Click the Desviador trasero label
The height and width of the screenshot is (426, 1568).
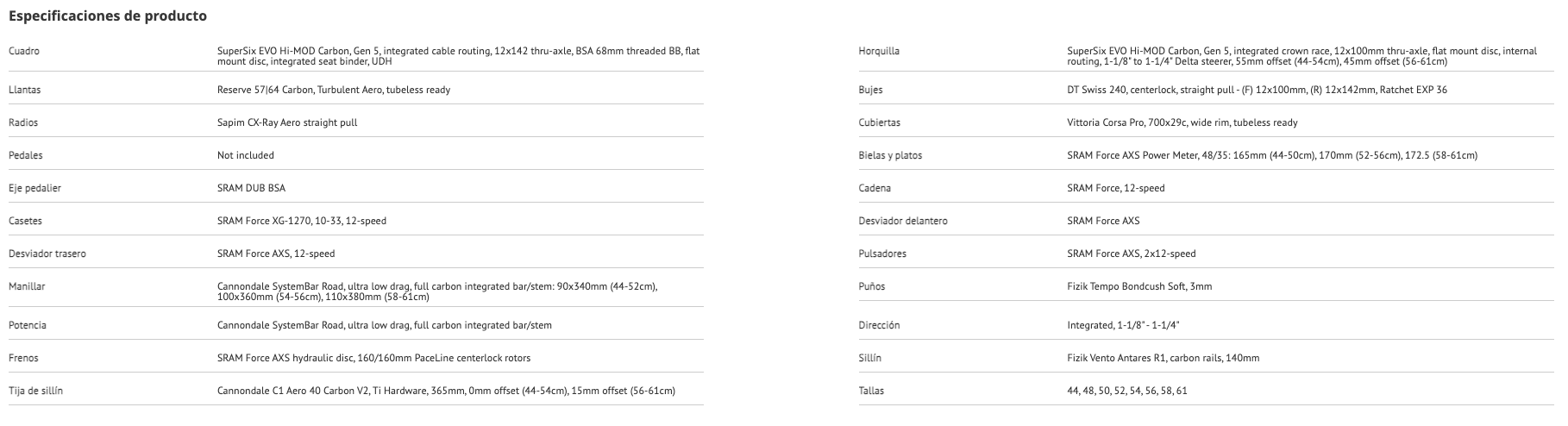pyautogui.click(x=47, y=254)
